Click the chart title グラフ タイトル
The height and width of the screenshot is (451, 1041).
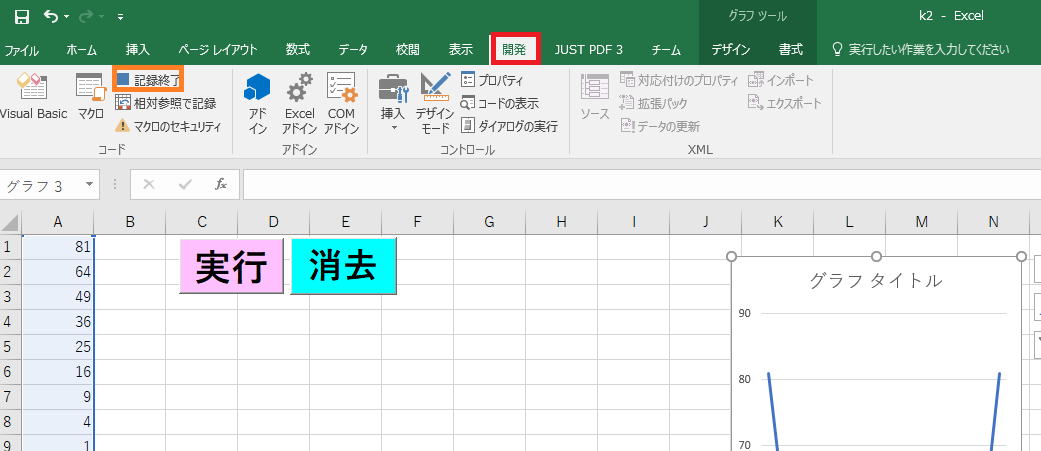pyautogui.click(x=875, y=280)
